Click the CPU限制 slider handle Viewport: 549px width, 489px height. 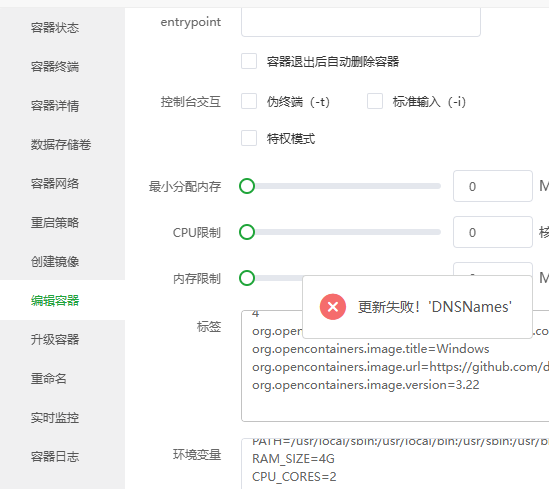[247, 232]
